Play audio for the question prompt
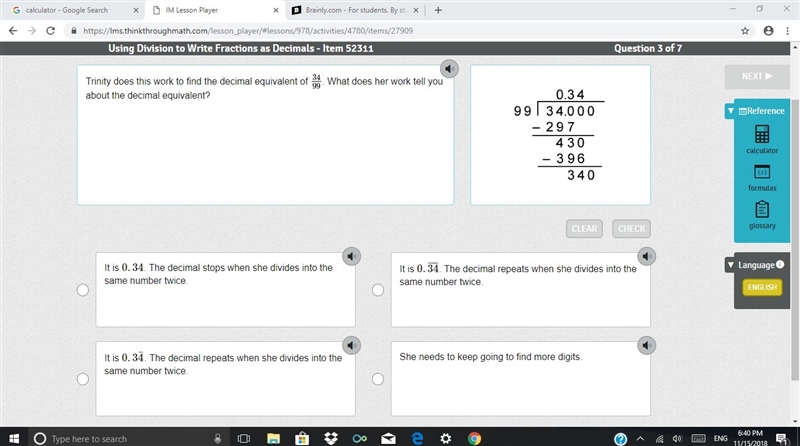 [x=449, y=69]
